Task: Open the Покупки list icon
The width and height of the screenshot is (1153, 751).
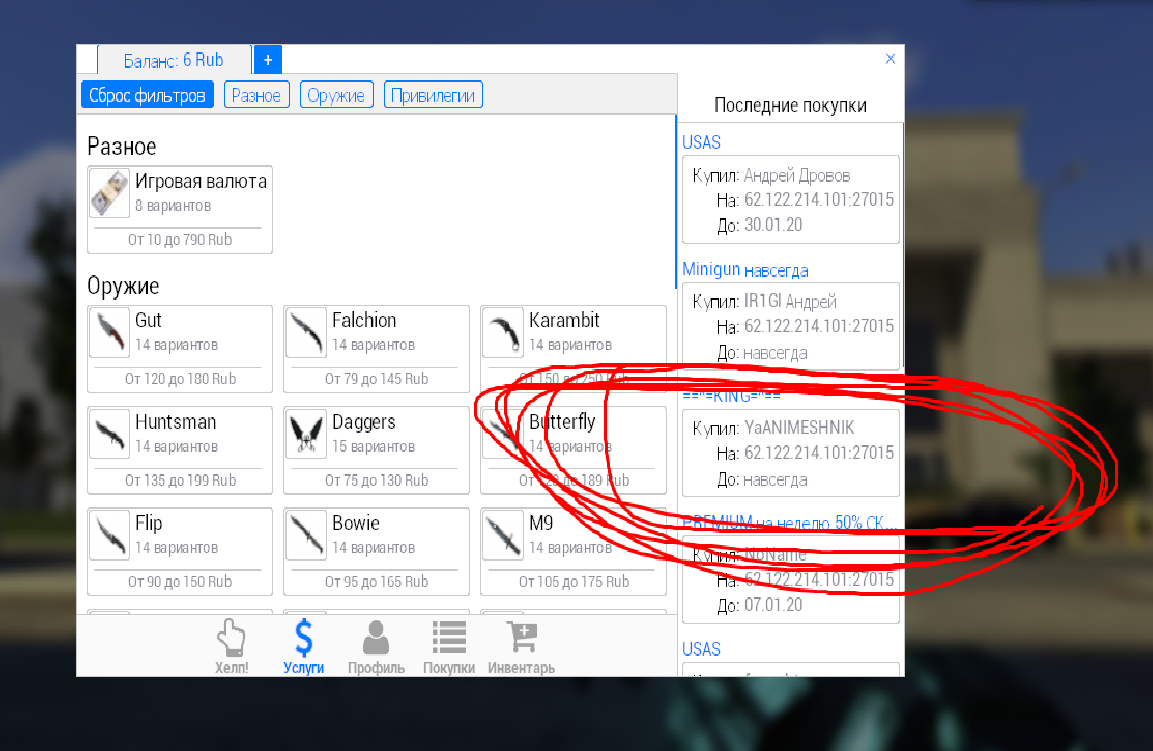Action: 448,638
